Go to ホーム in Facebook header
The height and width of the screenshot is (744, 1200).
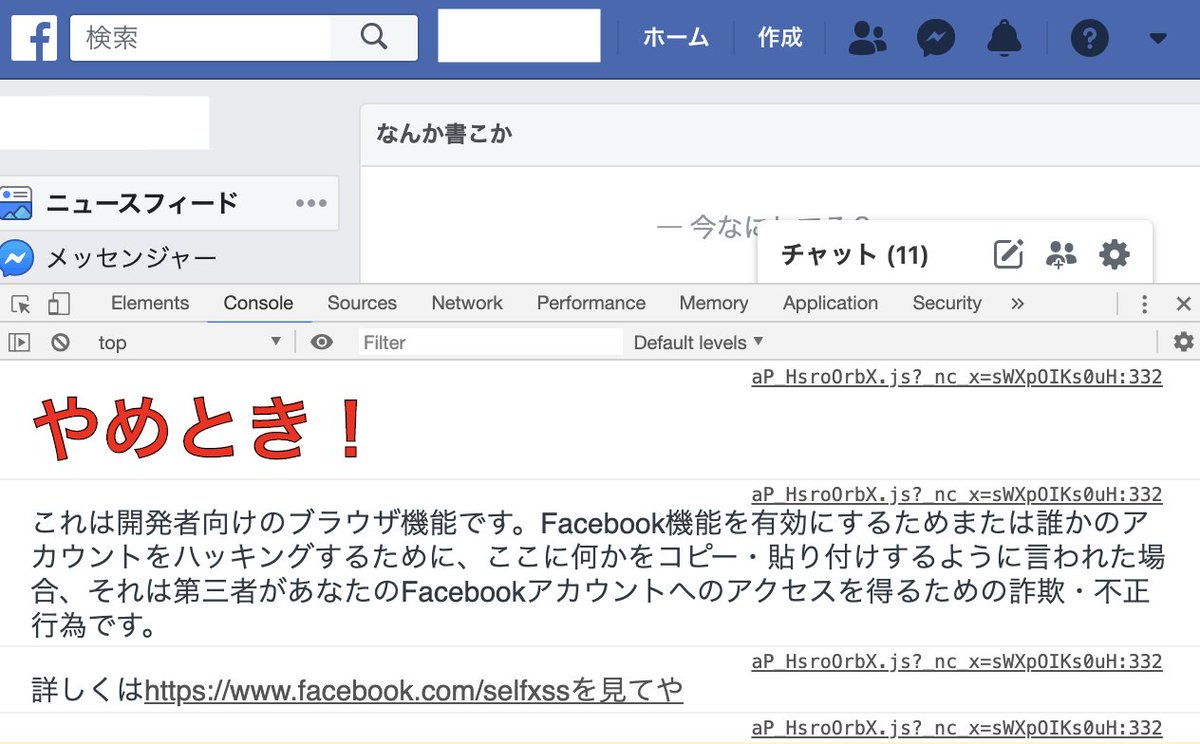[676, 38]
